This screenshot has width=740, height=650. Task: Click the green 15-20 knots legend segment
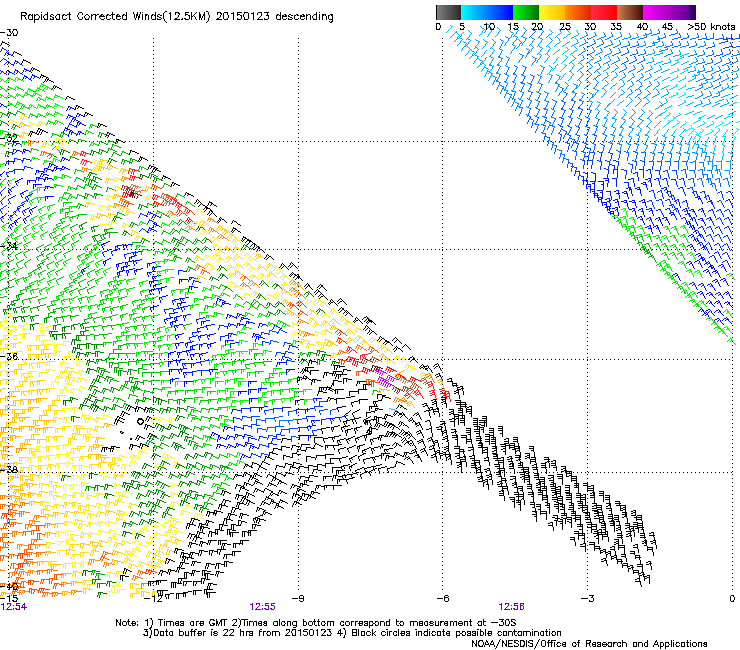526,12
